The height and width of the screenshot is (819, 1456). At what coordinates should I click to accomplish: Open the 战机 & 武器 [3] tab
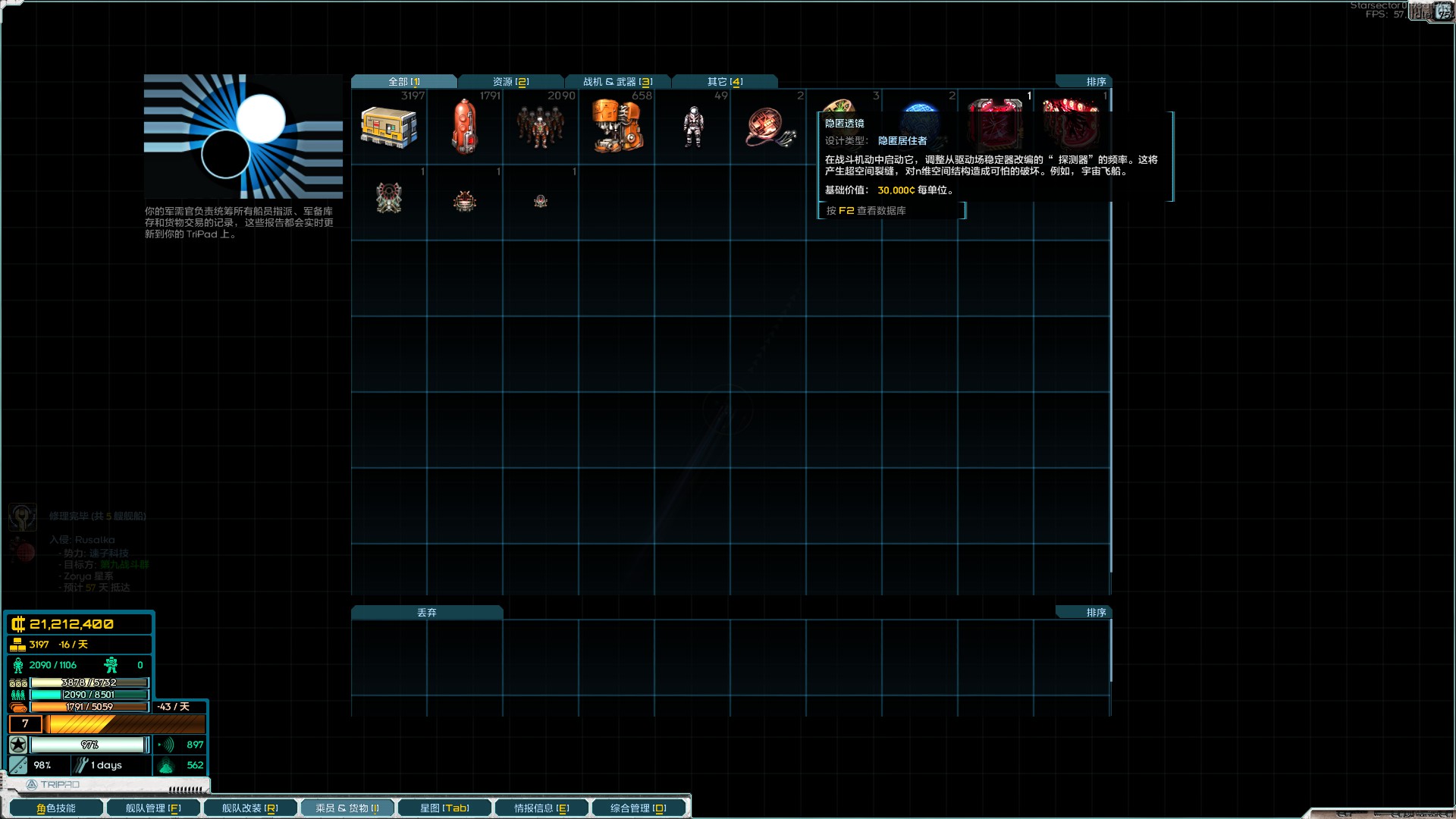coord(617,81)
